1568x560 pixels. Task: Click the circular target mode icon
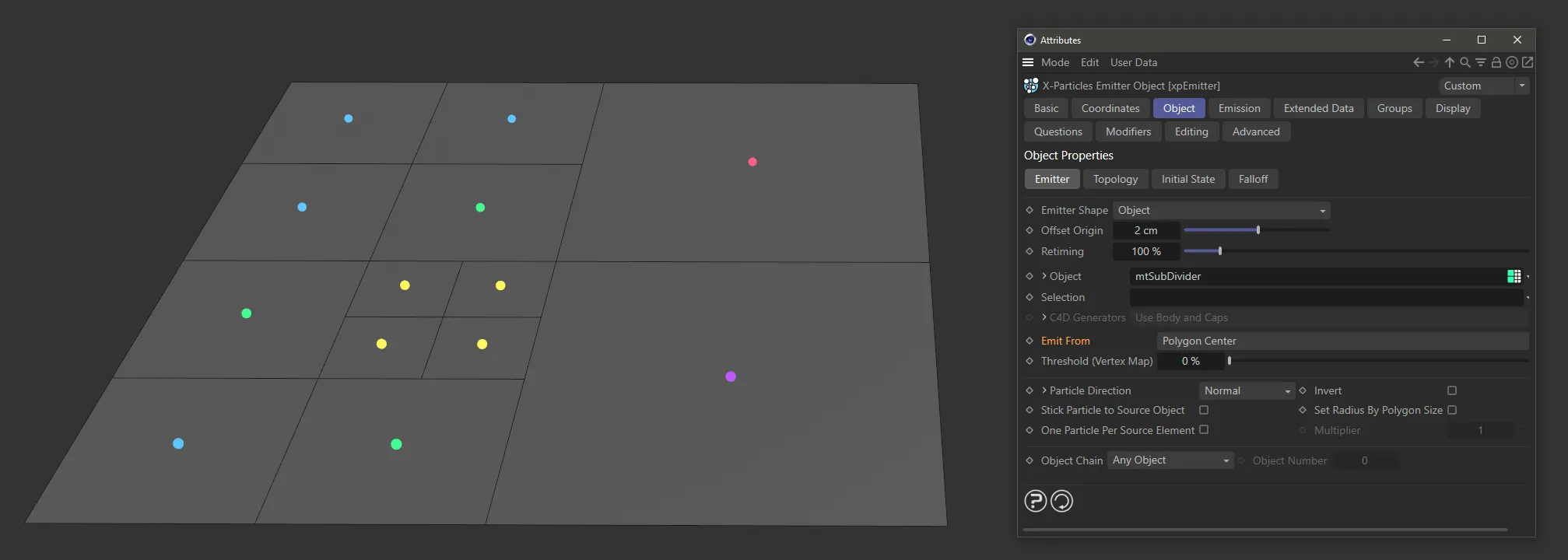click(1512, 62)
